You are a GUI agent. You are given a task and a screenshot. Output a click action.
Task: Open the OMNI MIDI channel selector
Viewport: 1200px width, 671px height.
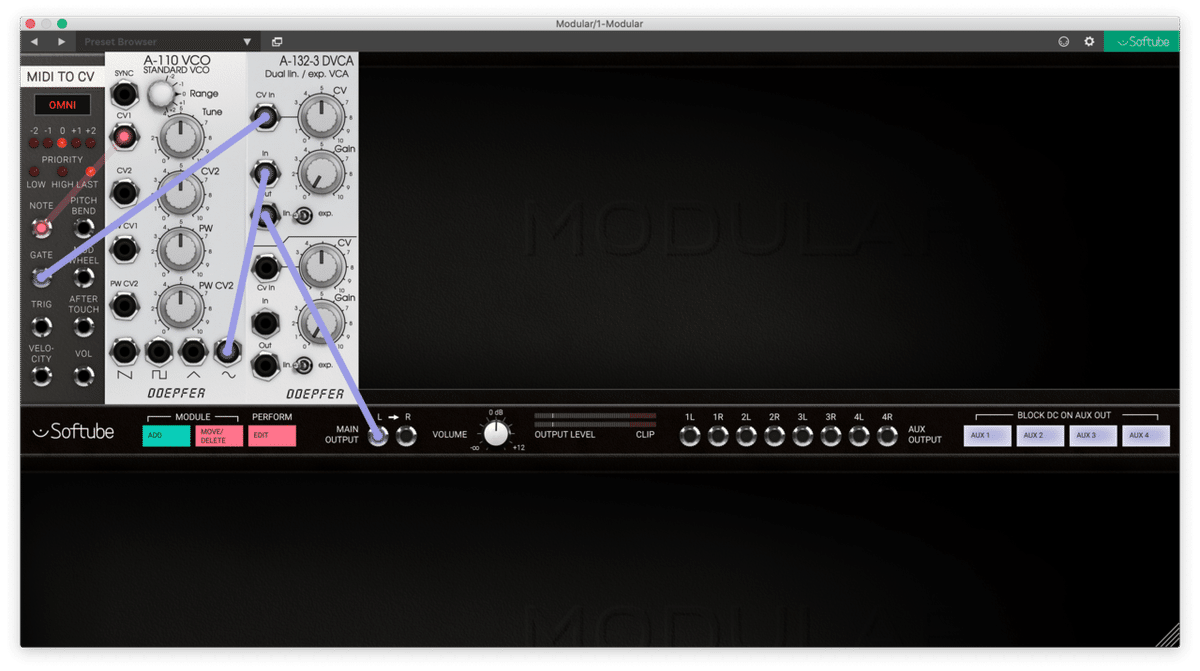pos(63,105)
